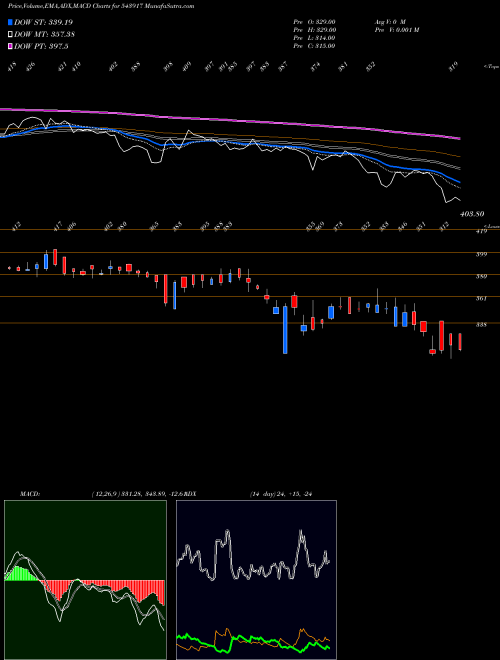500x660 pixels.
Task: Click the last red candlestick on the right
Action: 460,342
